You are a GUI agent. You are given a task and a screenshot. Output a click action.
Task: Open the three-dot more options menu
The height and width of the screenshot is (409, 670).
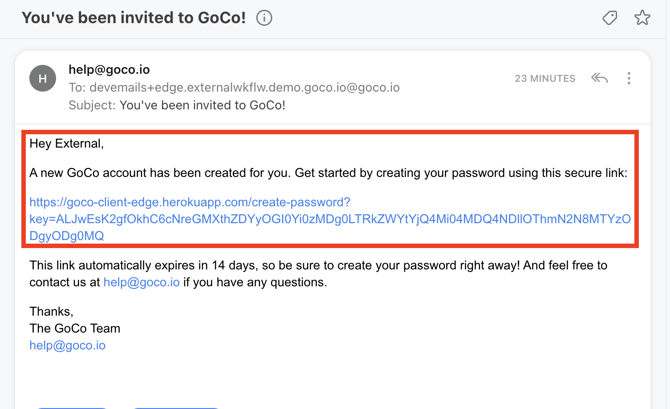(x=629, y=78)
